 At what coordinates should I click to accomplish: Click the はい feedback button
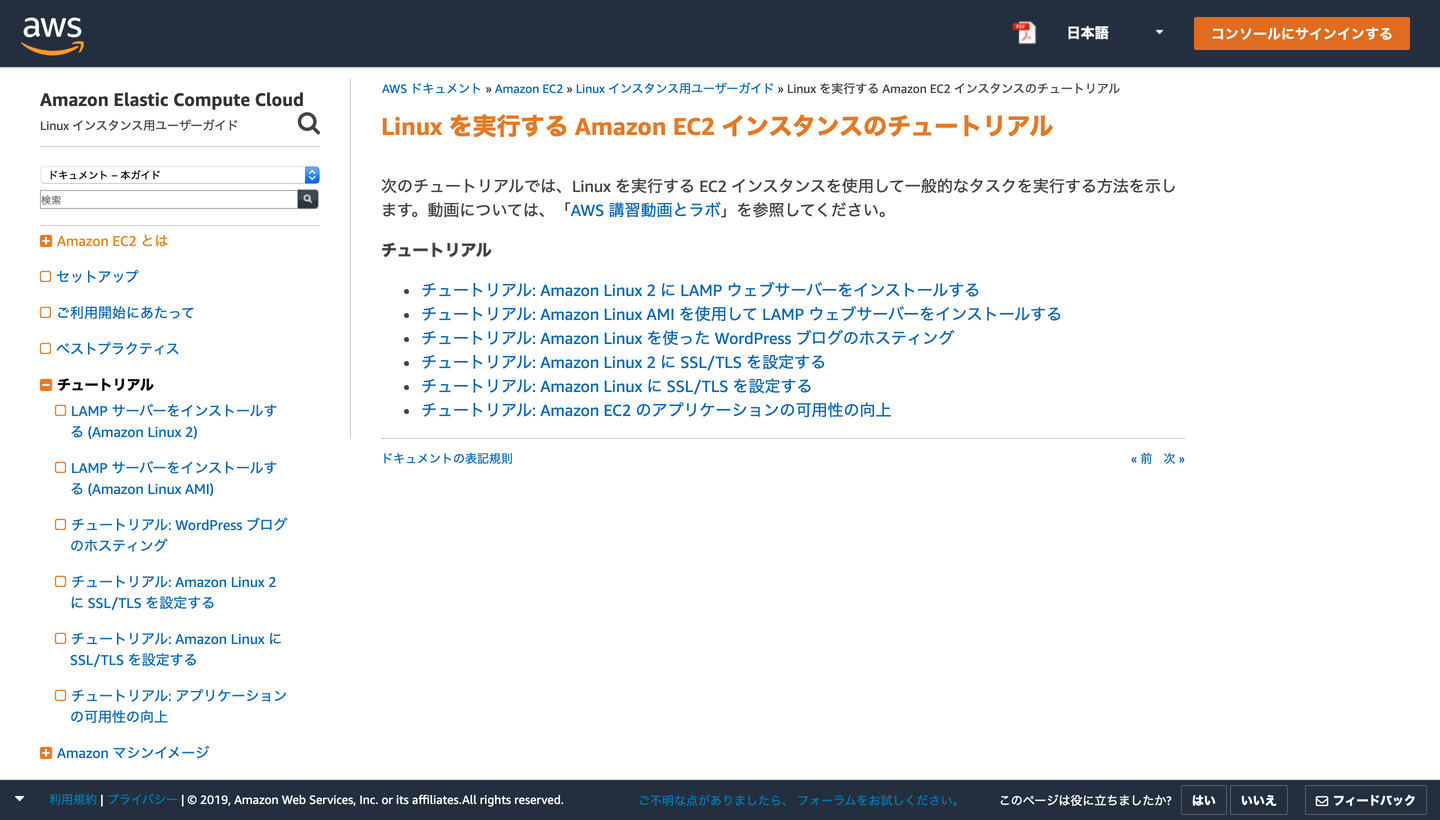click(x=1204, y=800)
